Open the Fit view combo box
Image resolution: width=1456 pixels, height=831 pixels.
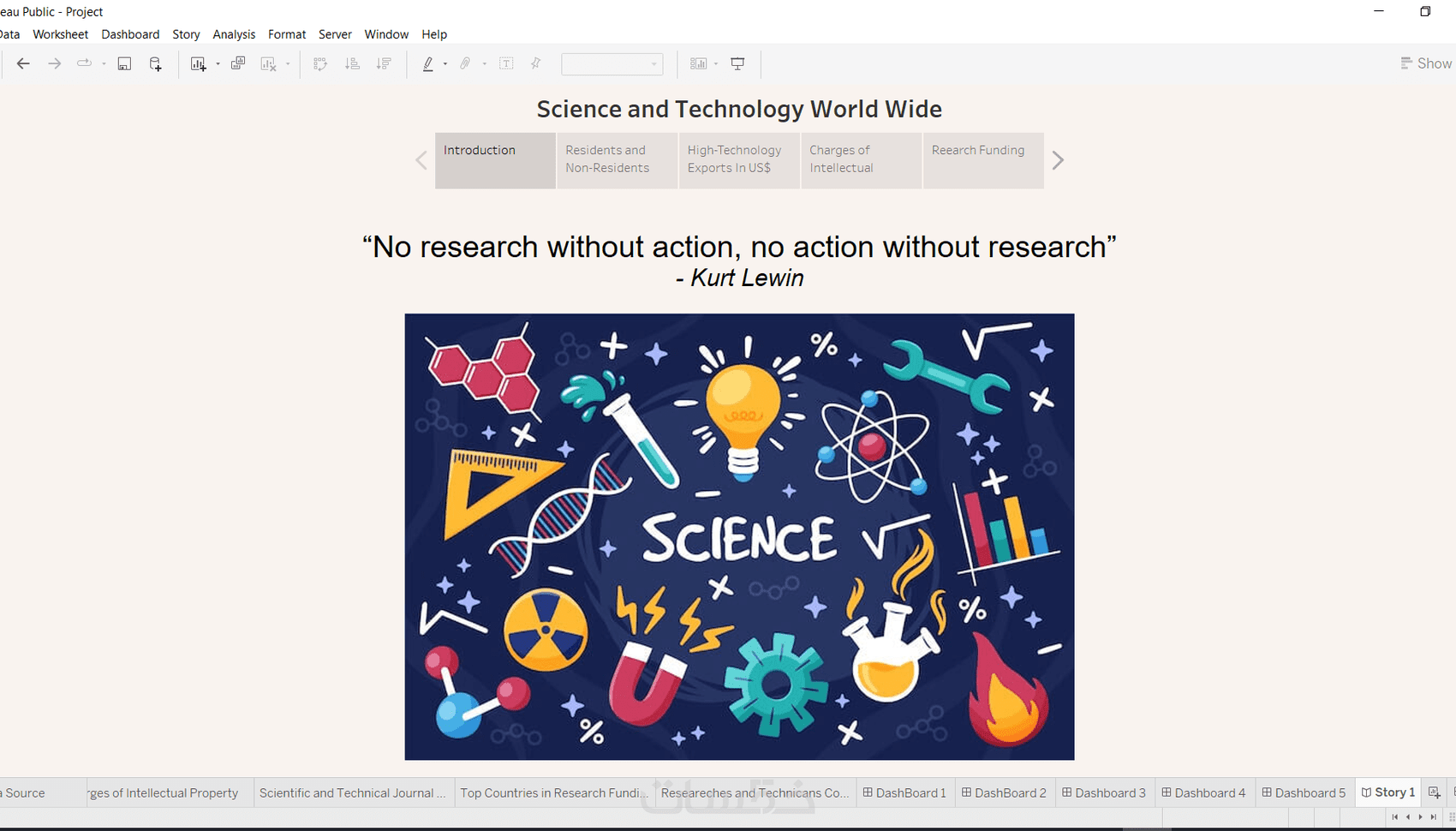[612, 64]
